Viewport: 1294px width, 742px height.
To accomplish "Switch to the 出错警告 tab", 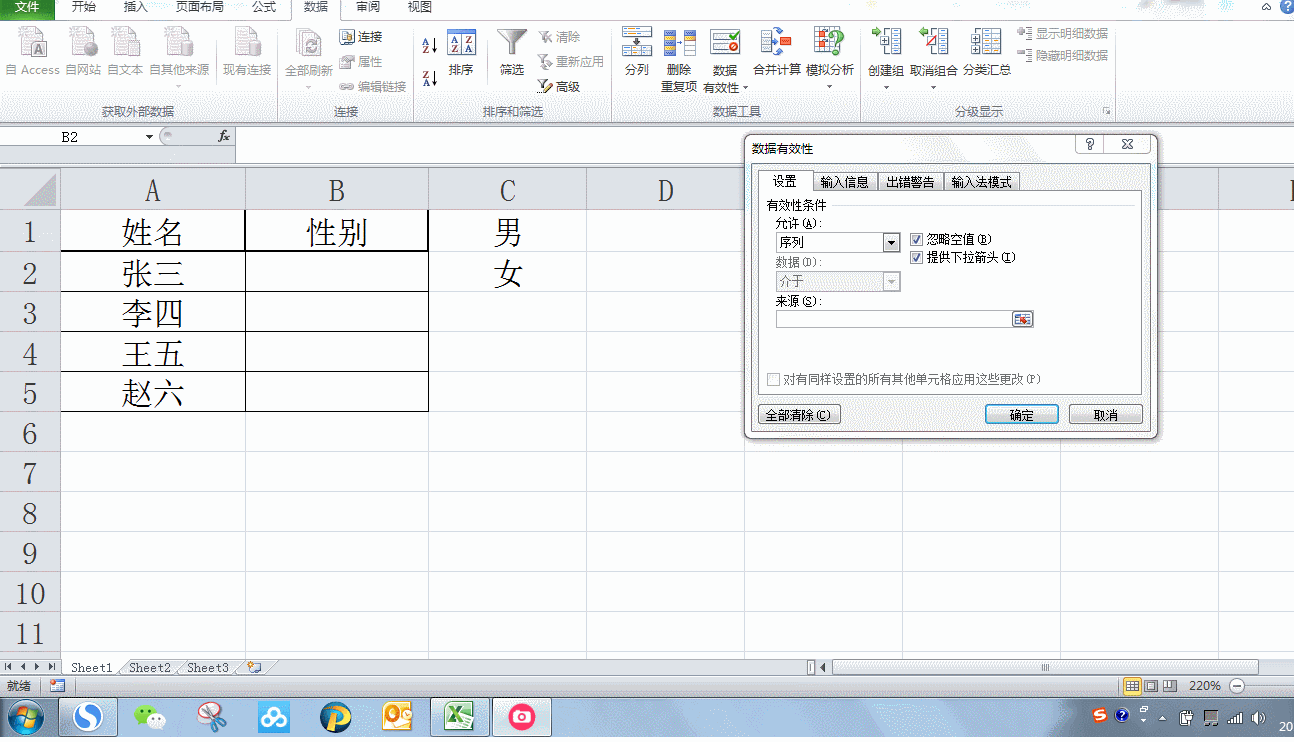I will [912, 182].
